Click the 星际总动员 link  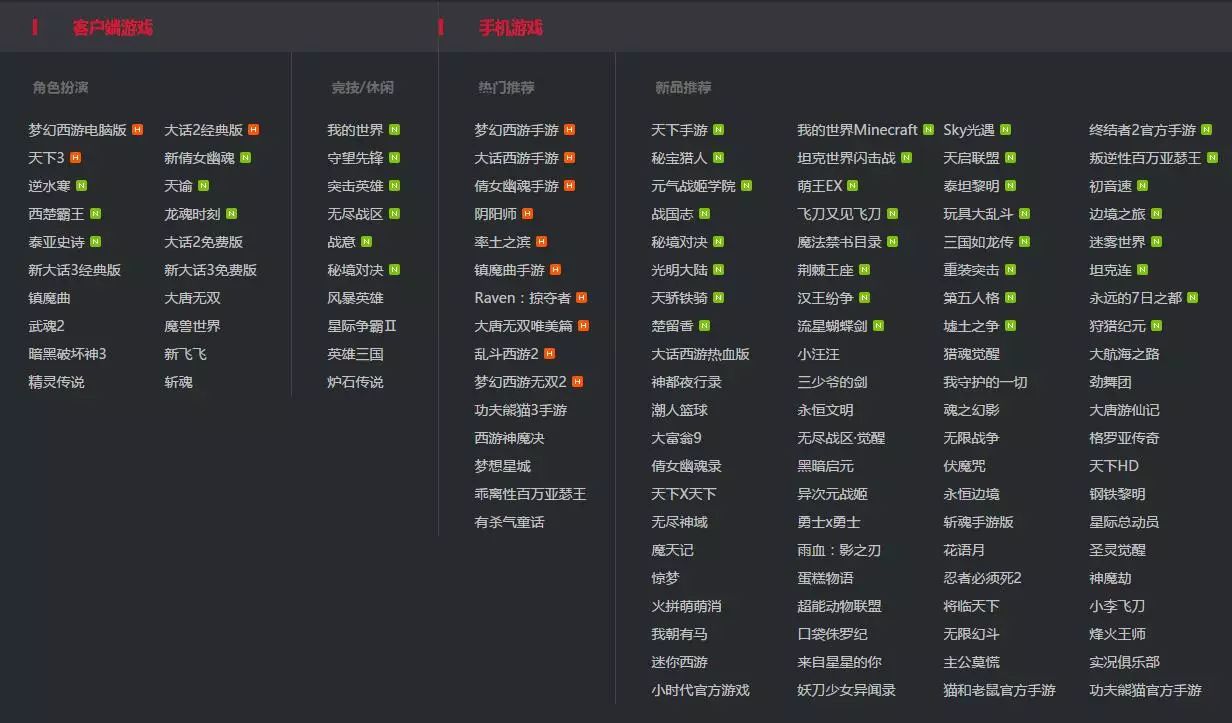(x=1124, y=522)
